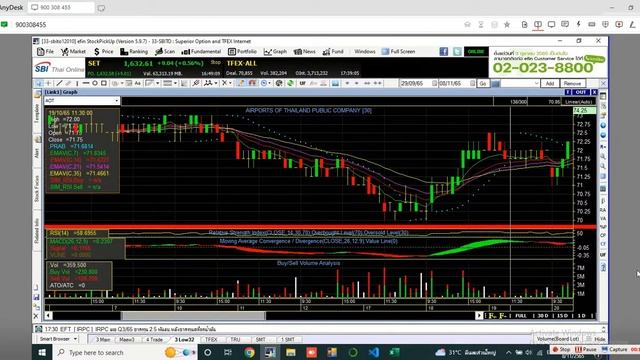Click the right arrow of chart scrollbar
The image size is (640, 360).
point(479,316)
